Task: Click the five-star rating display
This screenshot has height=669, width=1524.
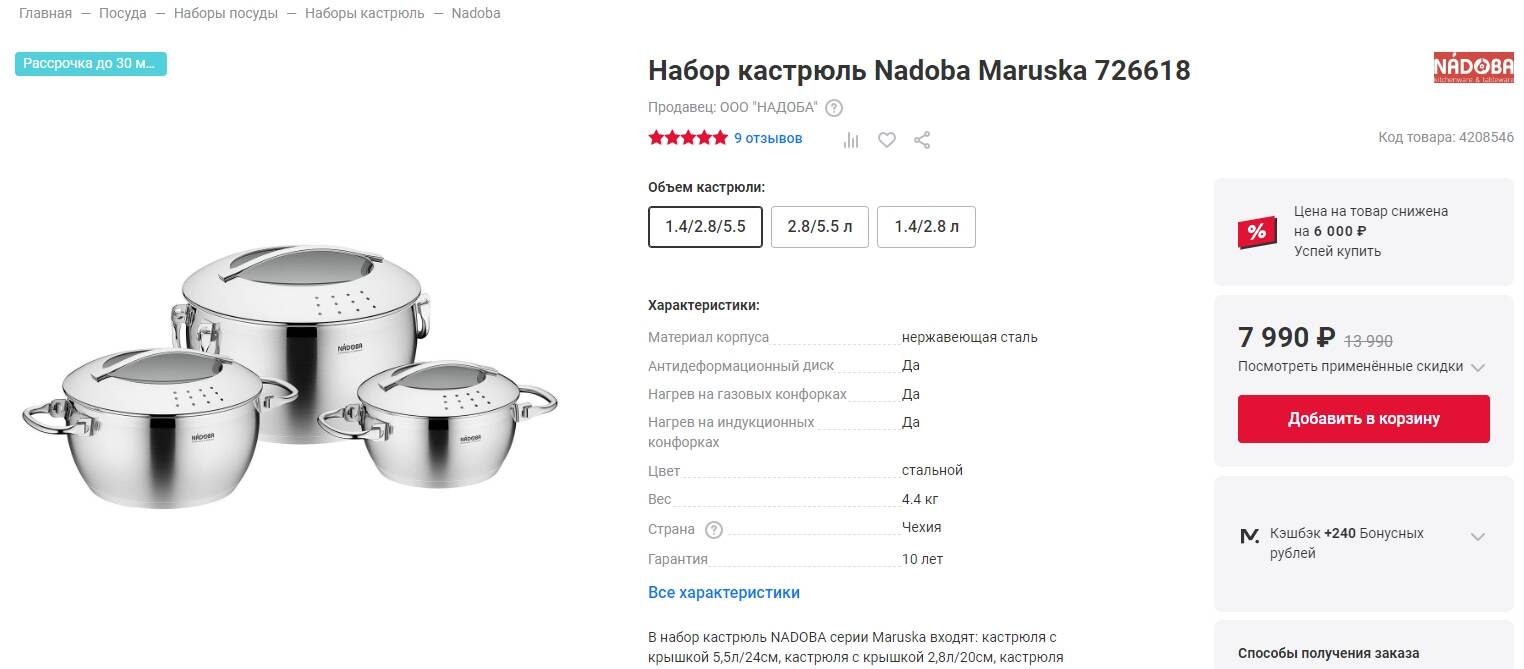Action: [688, 139]
